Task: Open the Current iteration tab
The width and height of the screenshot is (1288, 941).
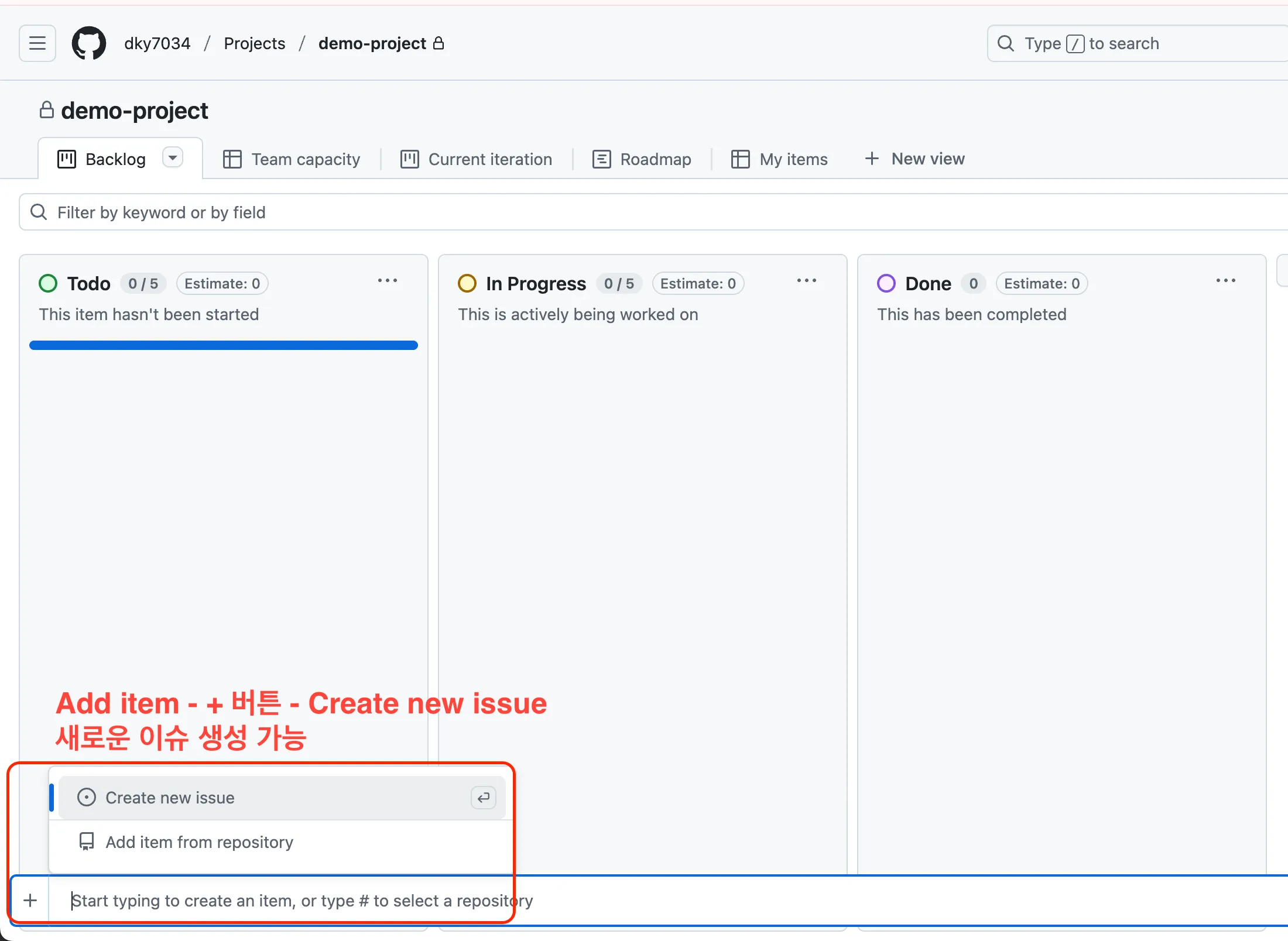Action: (x=477, y=159)
